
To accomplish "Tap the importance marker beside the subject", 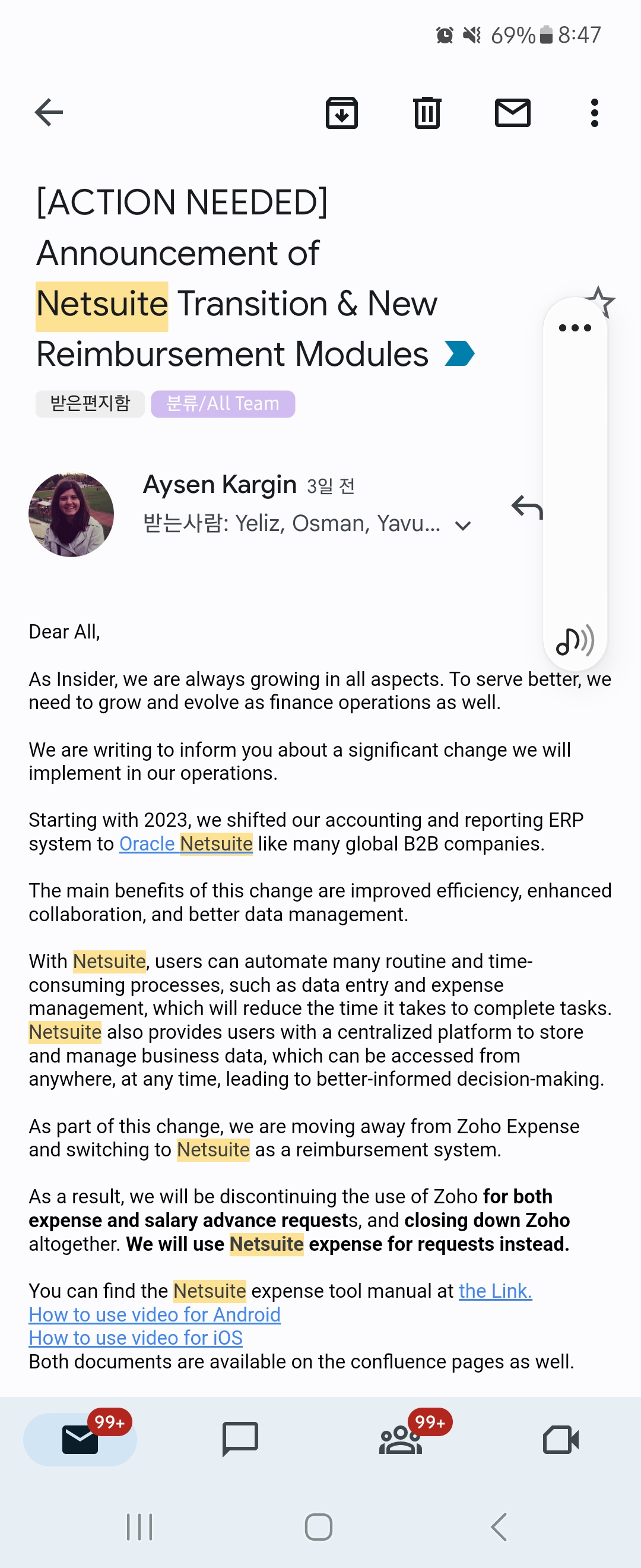I will point(459,353).
